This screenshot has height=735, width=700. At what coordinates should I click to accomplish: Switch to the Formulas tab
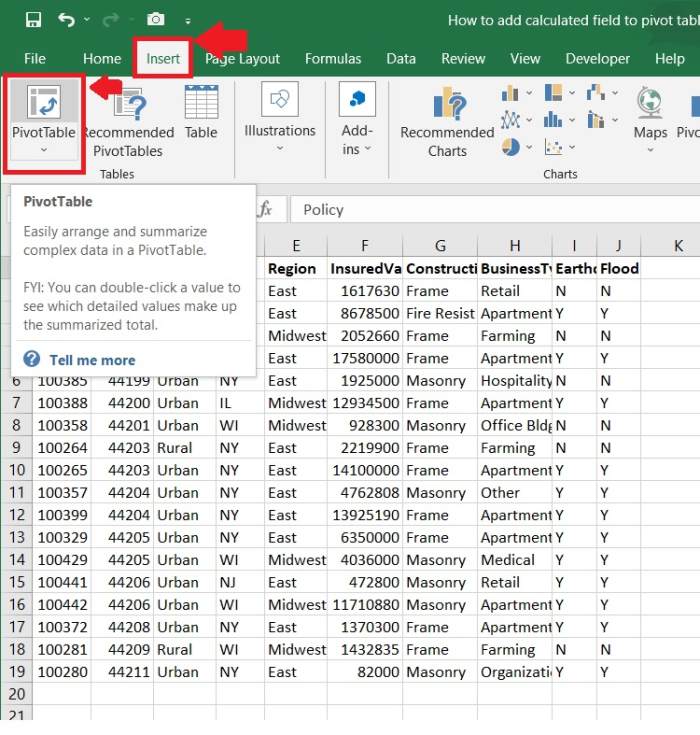coord(333,59)
